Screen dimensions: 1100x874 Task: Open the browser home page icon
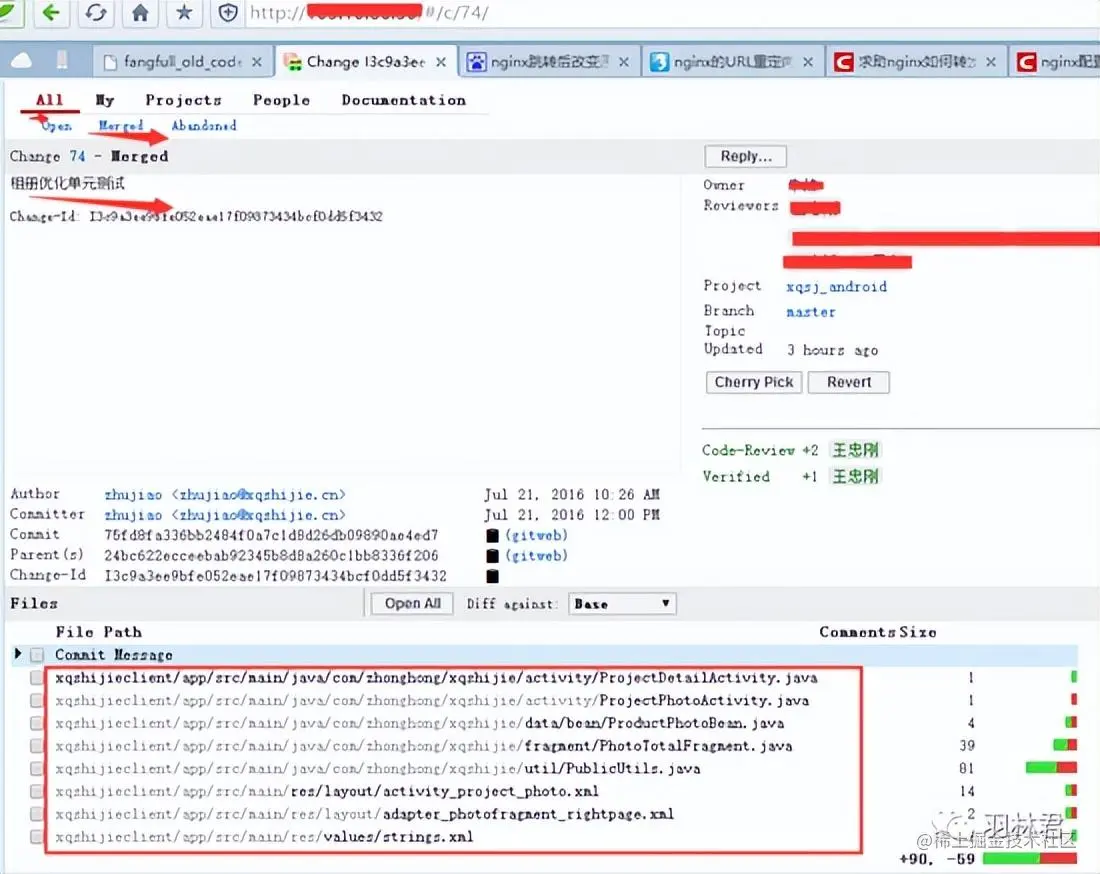pos(140,13)
